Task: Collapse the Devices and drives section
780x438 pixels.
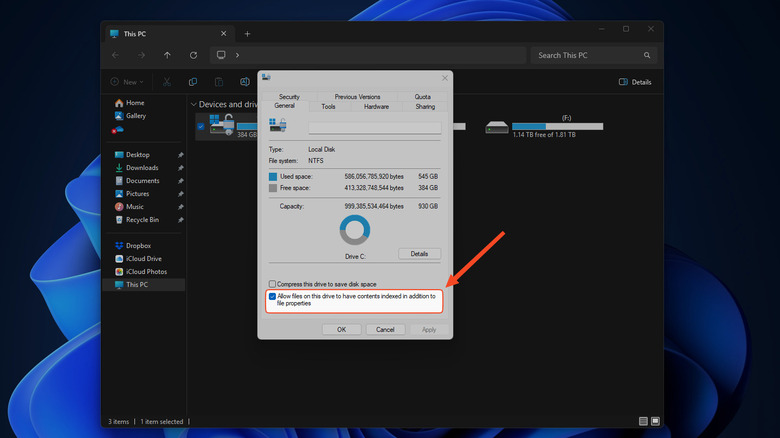Action: pyautogui.click(x=193, y=104)
